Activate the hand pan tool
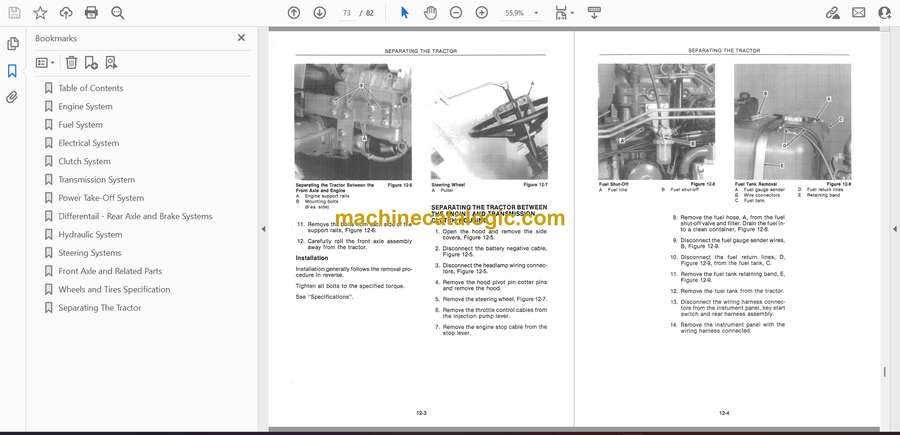This screenshot has height=435, width=900. (430, 13)
